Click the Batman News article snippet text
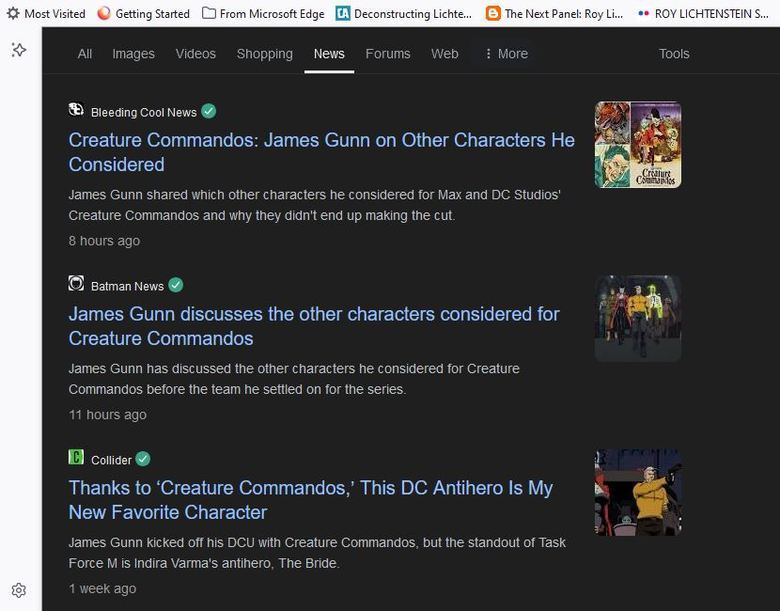Image resolution: width=780 pixels, height=611 pixels. tap(294, 379)
